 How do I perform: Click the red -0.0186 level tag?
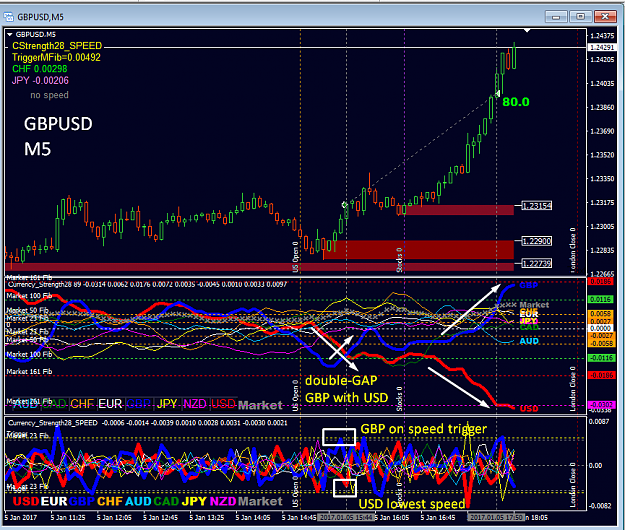(x=601, y=375)
